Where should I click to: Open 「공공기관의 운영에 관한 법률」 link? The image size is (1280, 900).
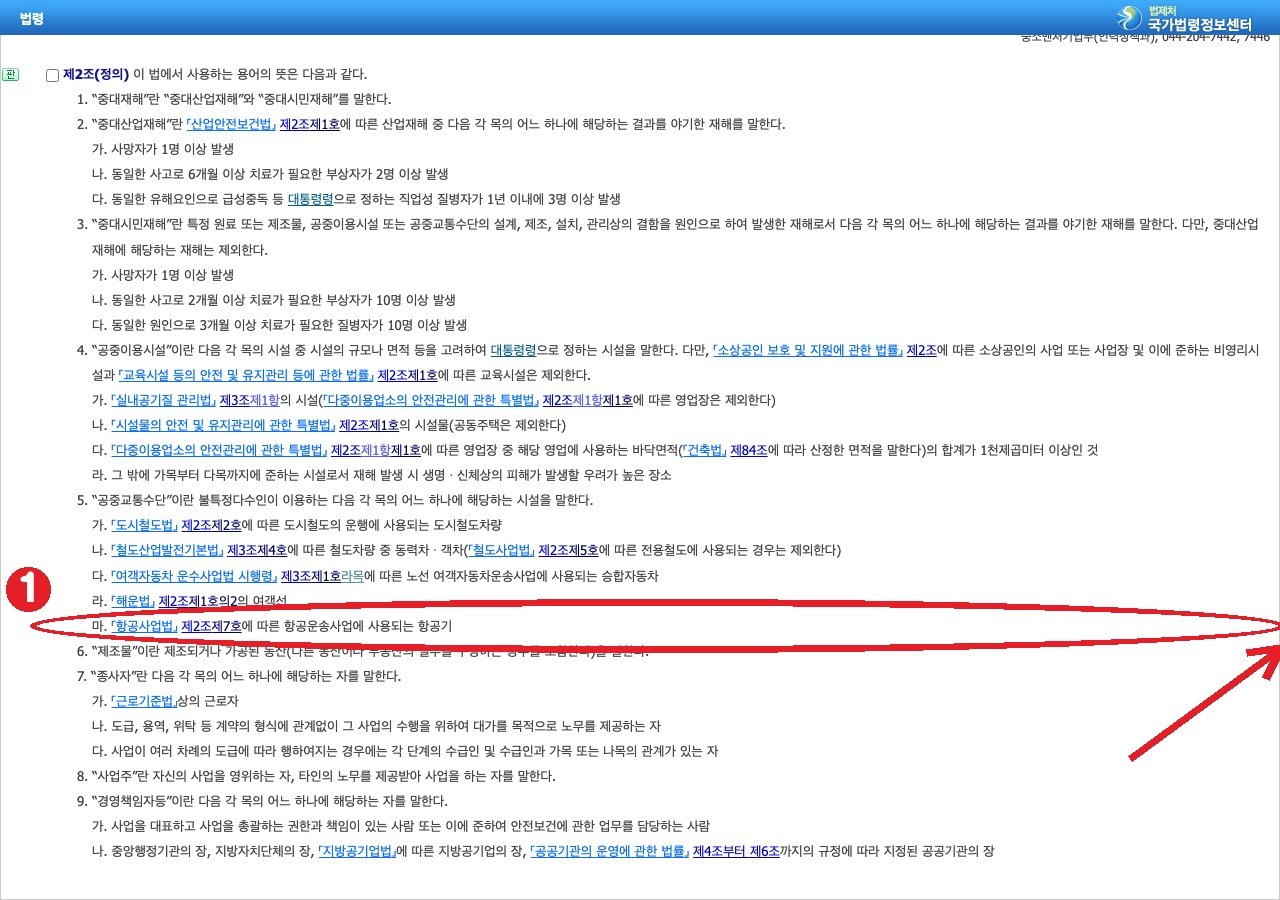610,852
